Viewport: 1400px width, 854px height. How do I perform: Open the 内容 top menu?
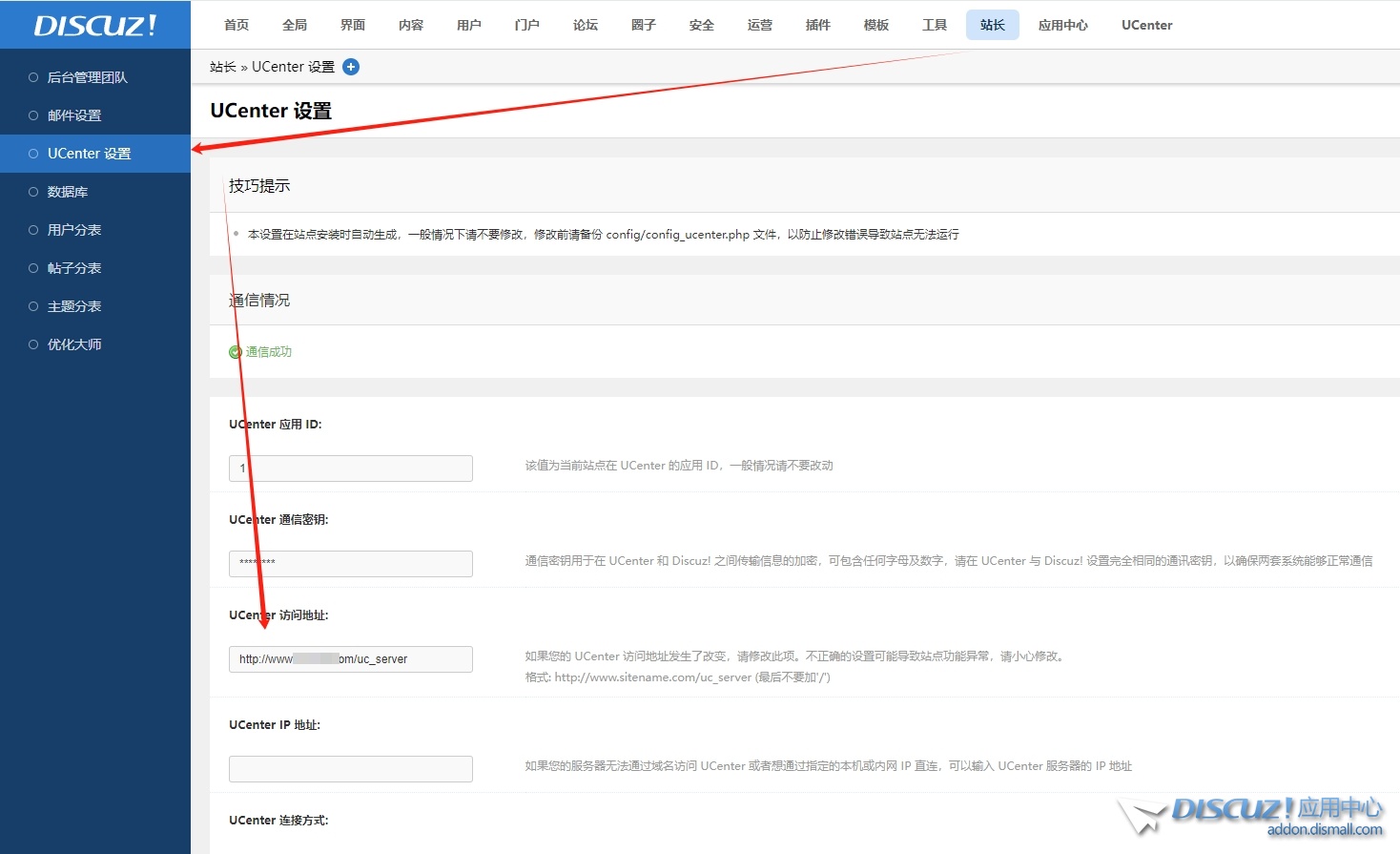411,25
